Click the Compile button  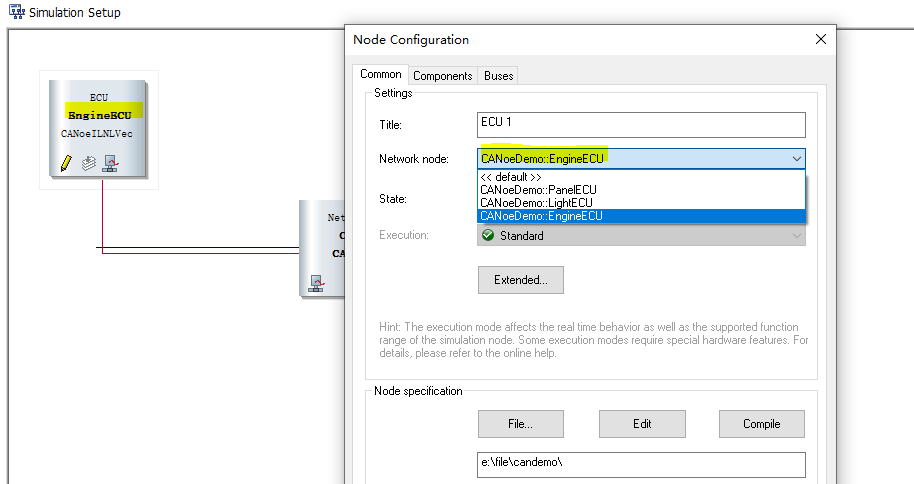[x=761, y=424]
